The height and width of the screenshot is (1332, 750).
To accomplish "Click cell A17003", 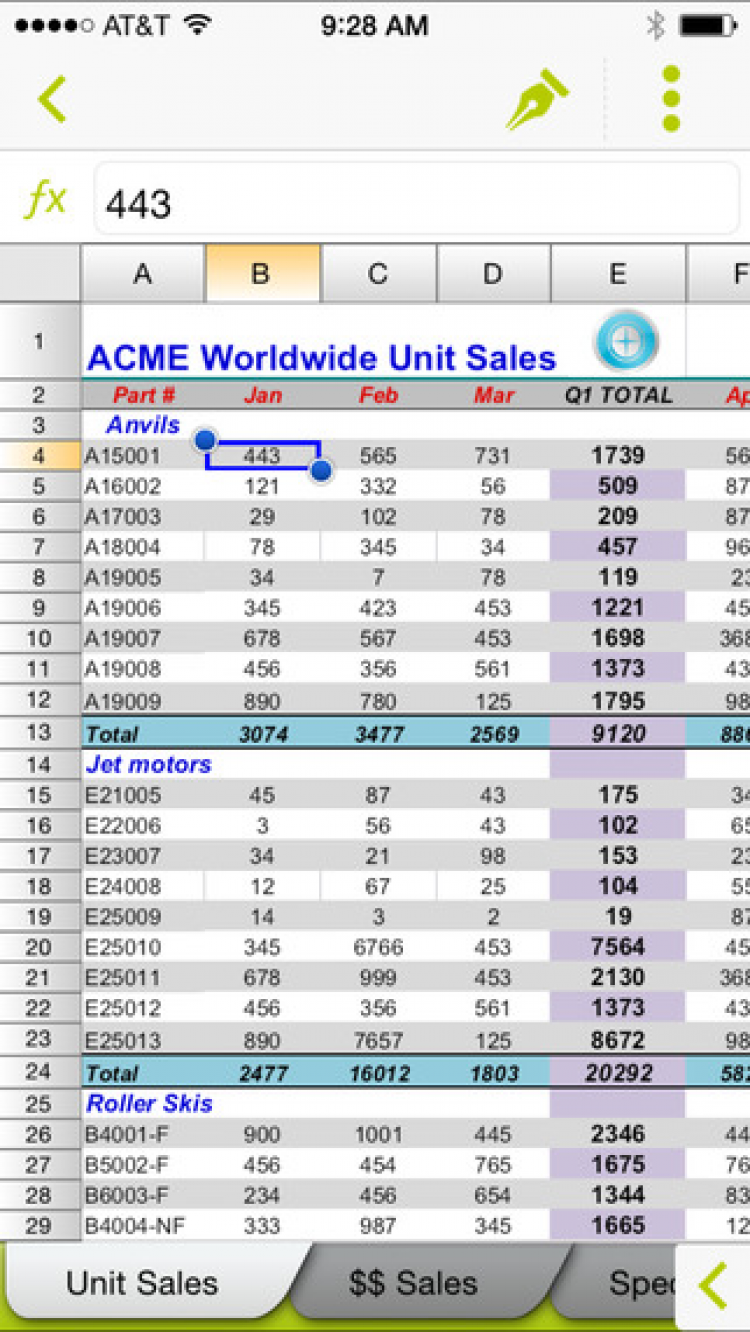I will (x=143, y=517).
